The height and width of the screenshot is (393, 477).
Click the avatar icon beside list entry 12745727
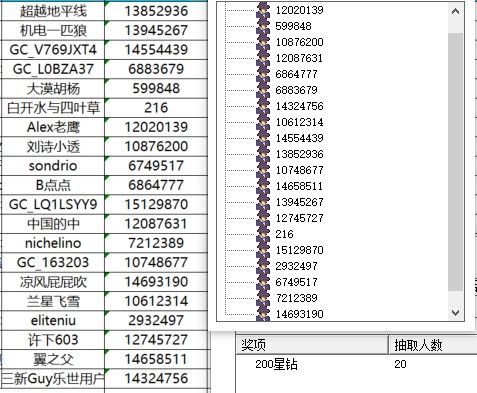(x=263, y=218)
